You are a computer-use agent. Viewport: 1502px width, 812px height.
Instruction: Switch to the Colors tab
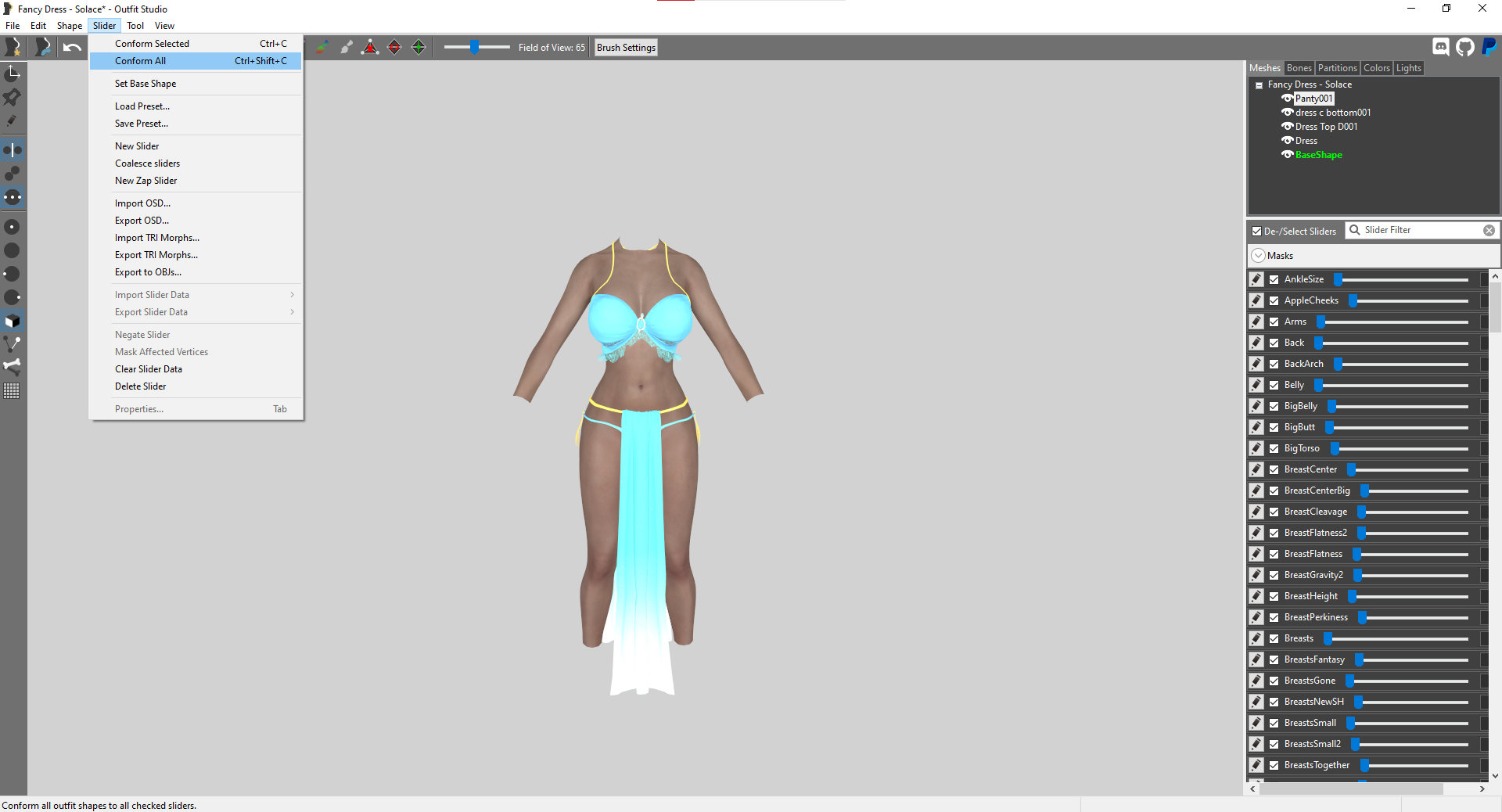(1377, 68)
